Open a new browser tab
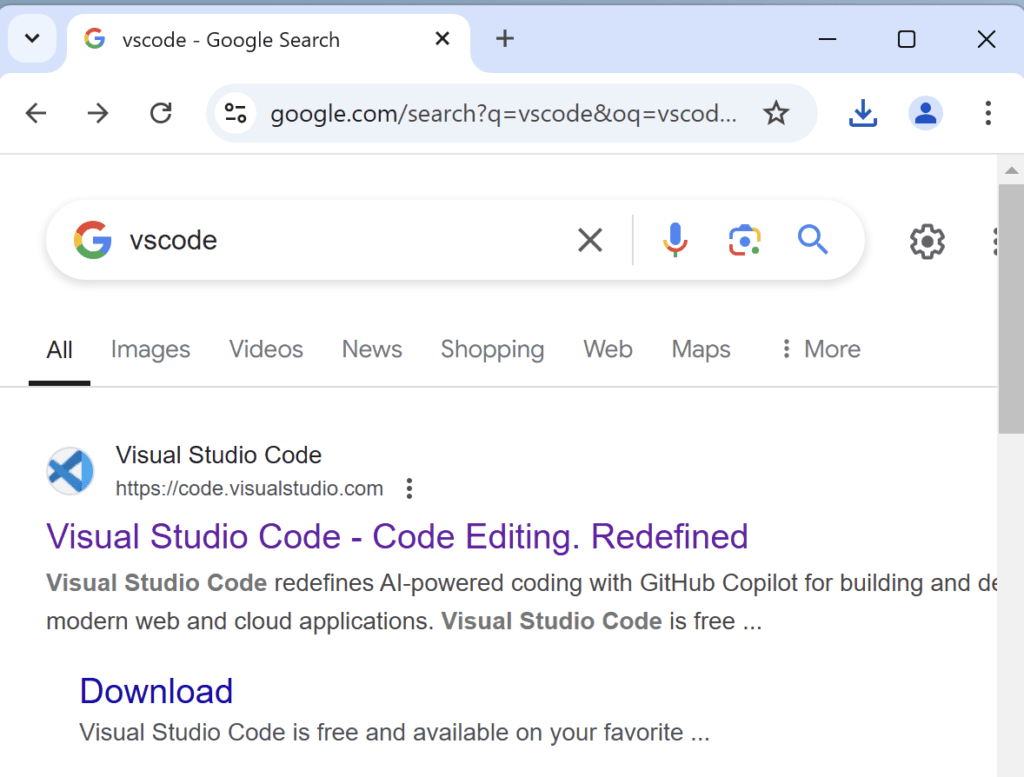Viewport: 1024px width, 777px height. (505, 39)
